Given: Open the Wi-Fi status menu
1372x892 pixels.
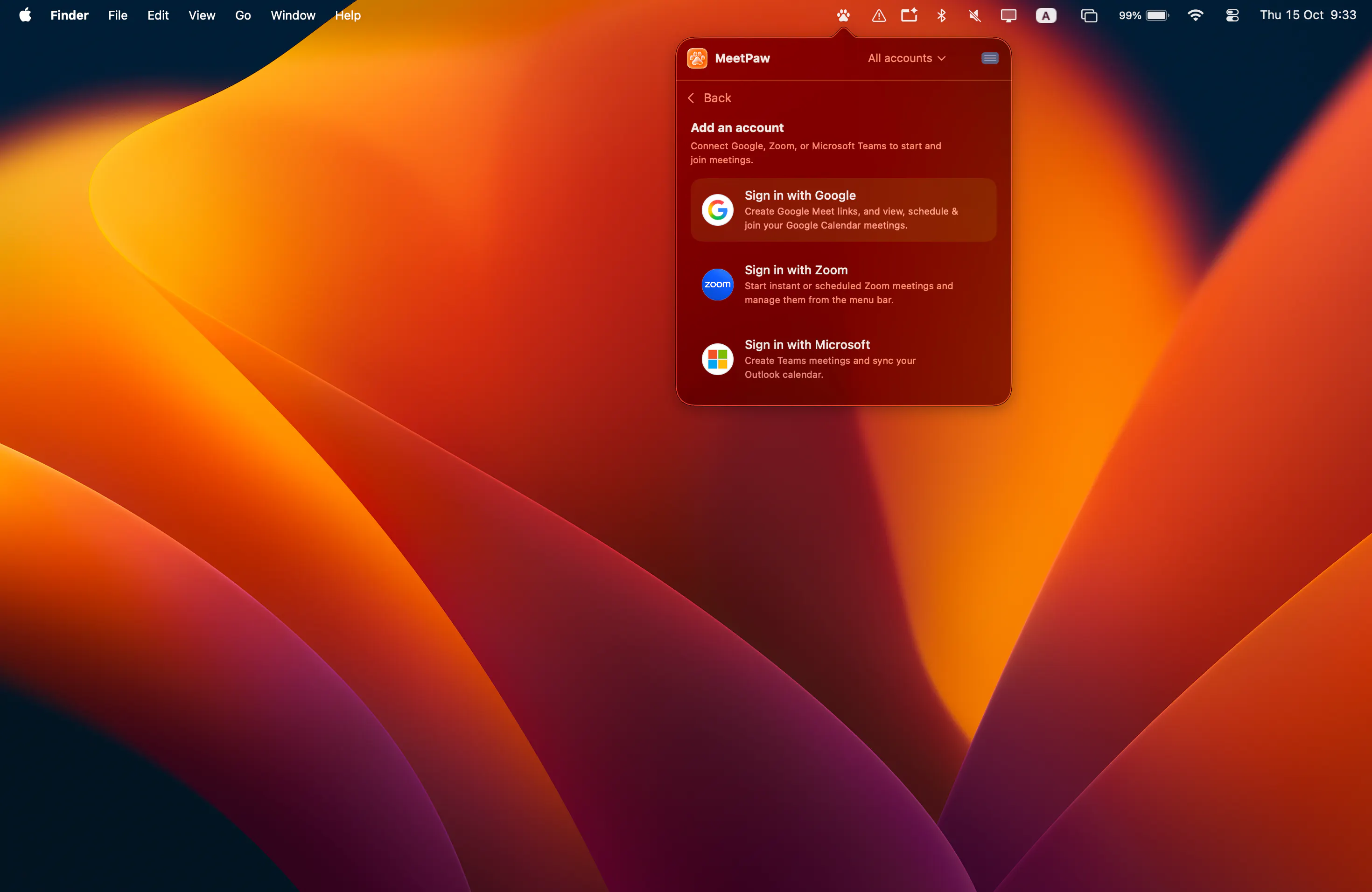Looking at the screenshot, I should pos(1196,15).
